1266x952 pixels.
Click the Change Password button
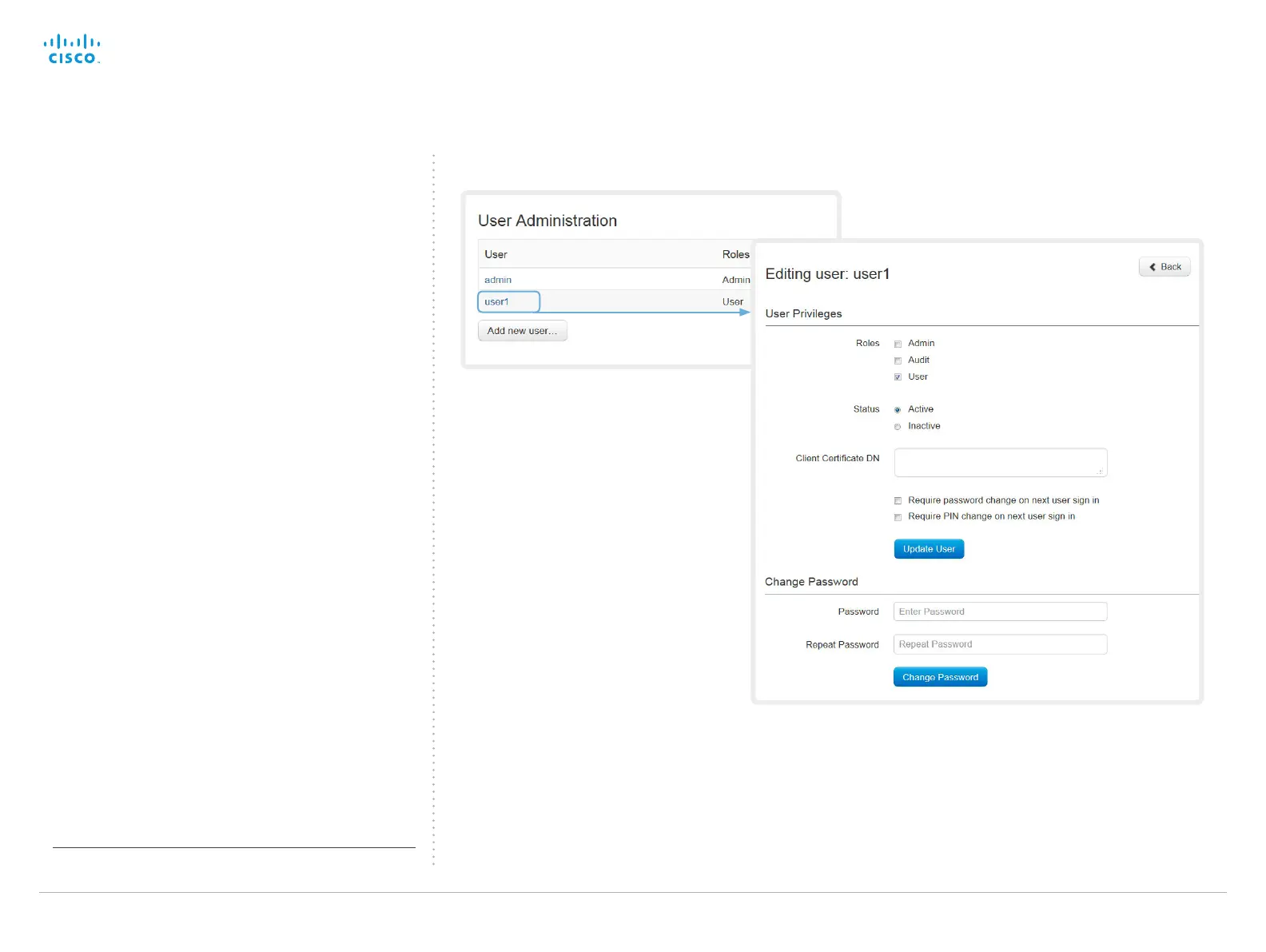pyautogui.click(x=940, y=677)
